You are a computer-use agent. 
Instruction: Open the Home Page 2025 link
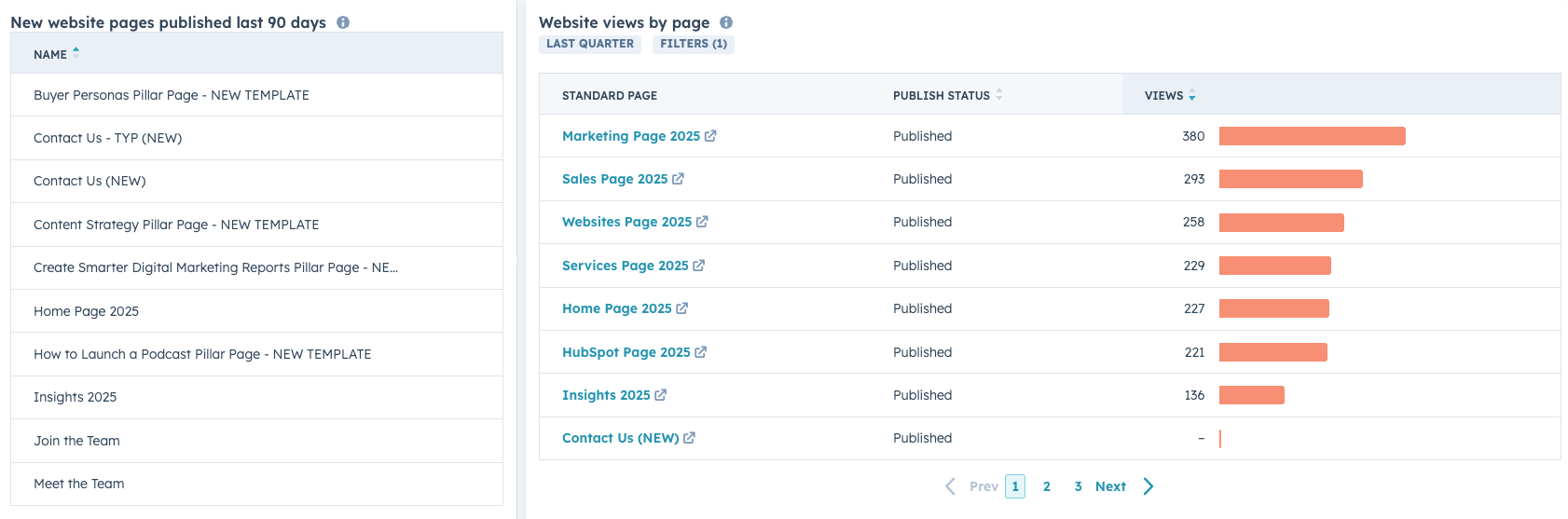(x=616, y=308)
